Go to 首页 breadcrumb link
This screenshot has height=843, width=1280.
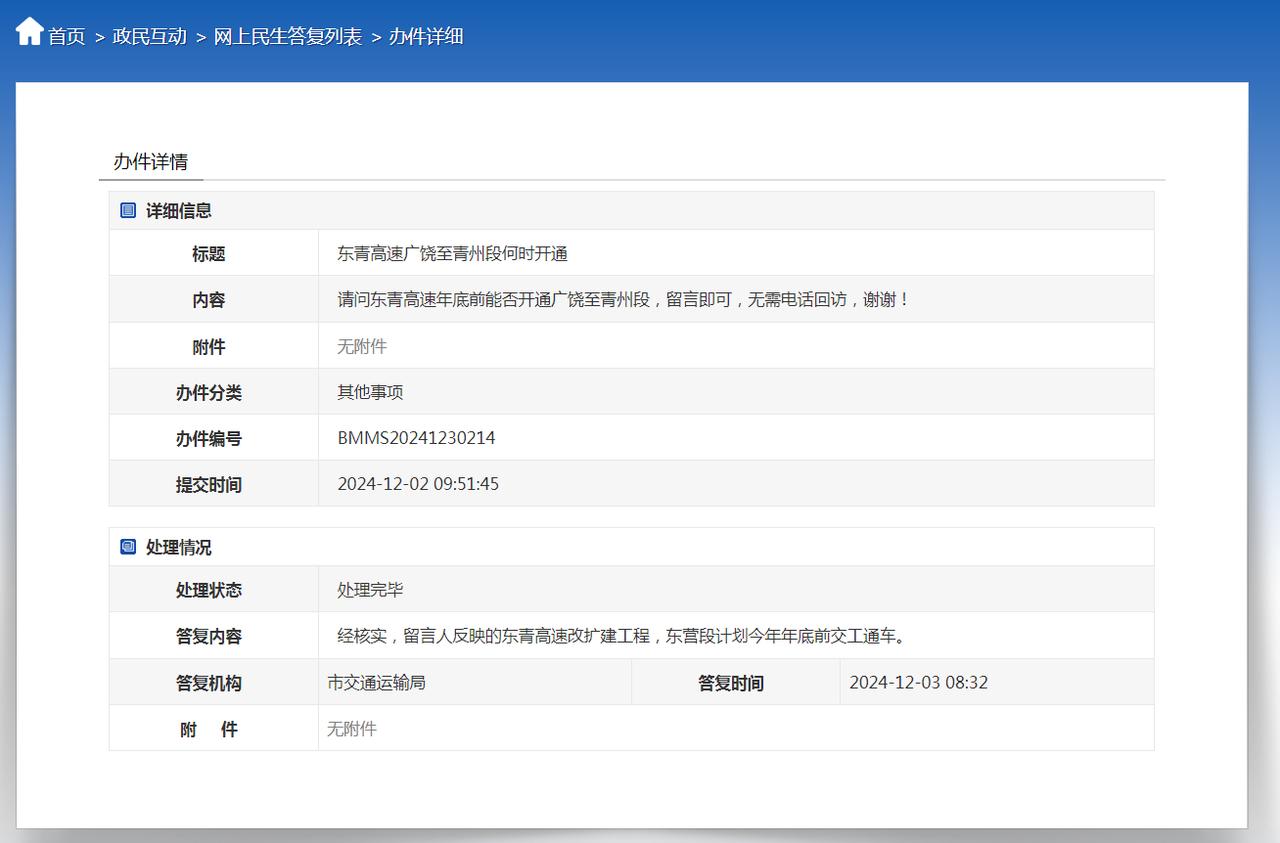67,37
